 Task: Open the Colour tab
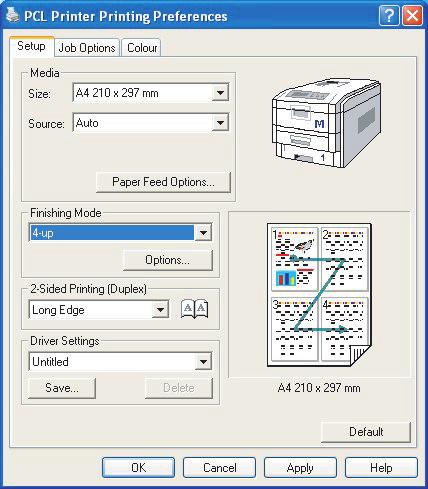point(142,48)
